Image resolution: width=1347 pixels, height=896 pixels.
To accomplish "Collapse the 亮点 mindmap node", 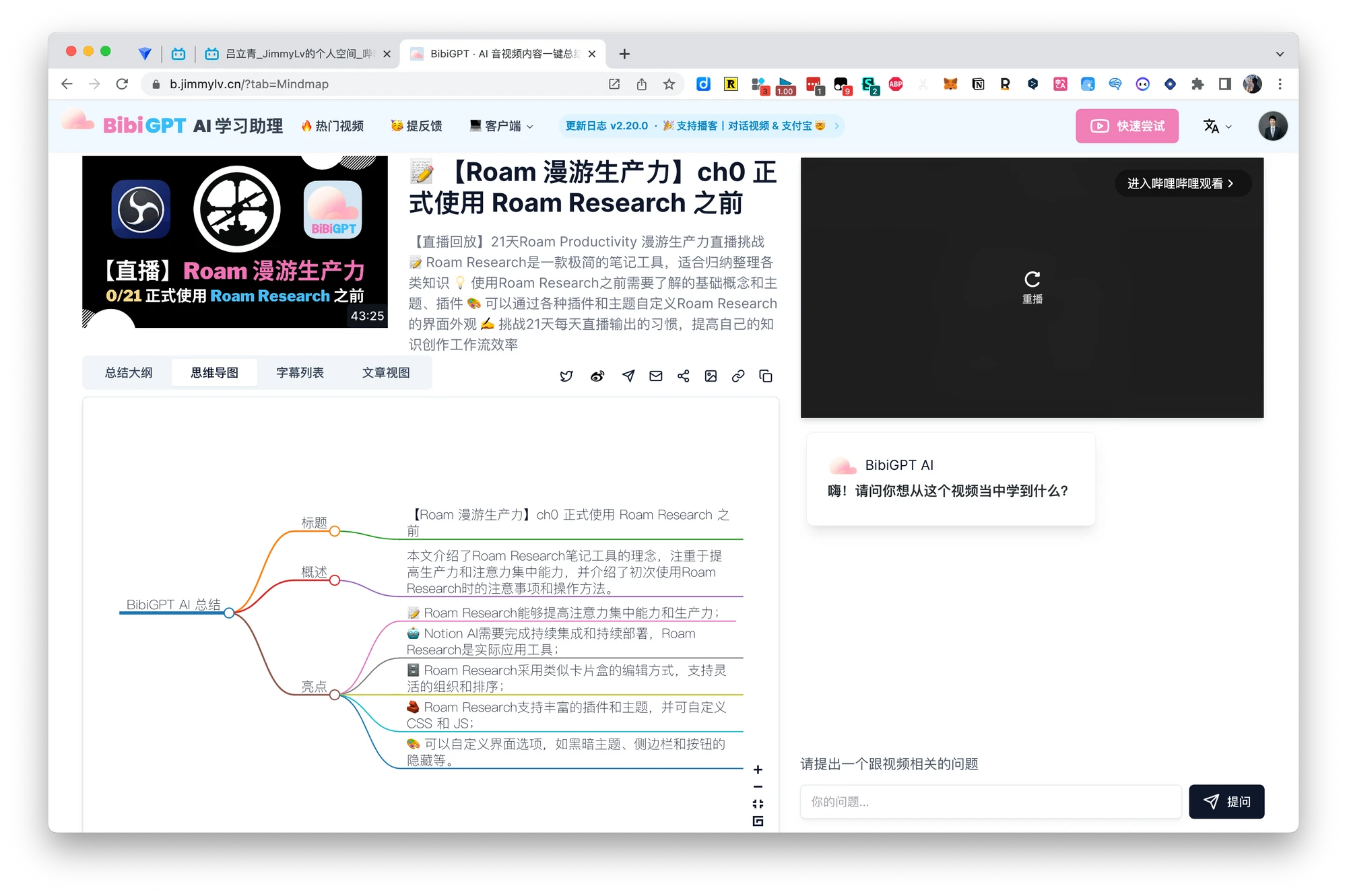I will (x=335, y=695).
